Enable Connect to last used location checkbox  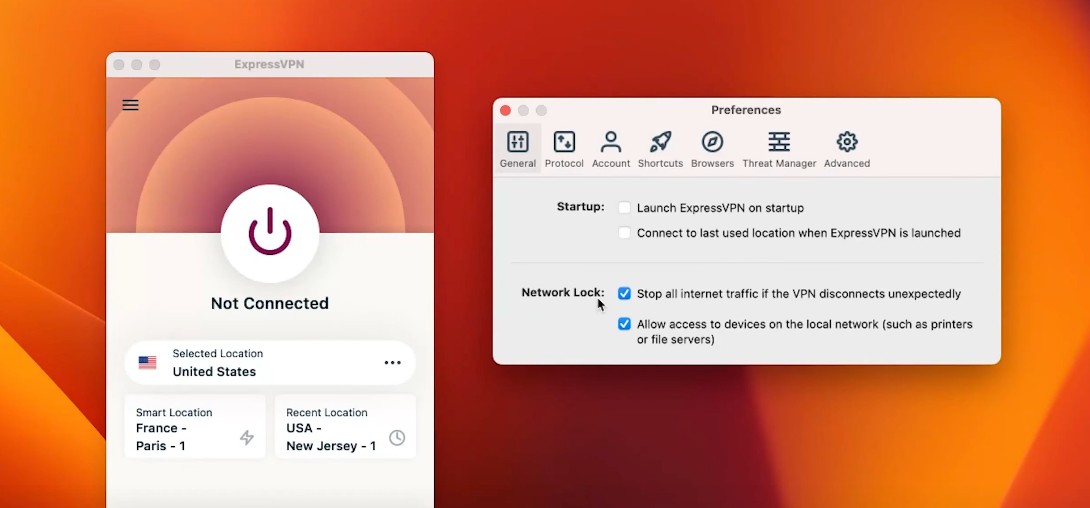tap(624, 233)
